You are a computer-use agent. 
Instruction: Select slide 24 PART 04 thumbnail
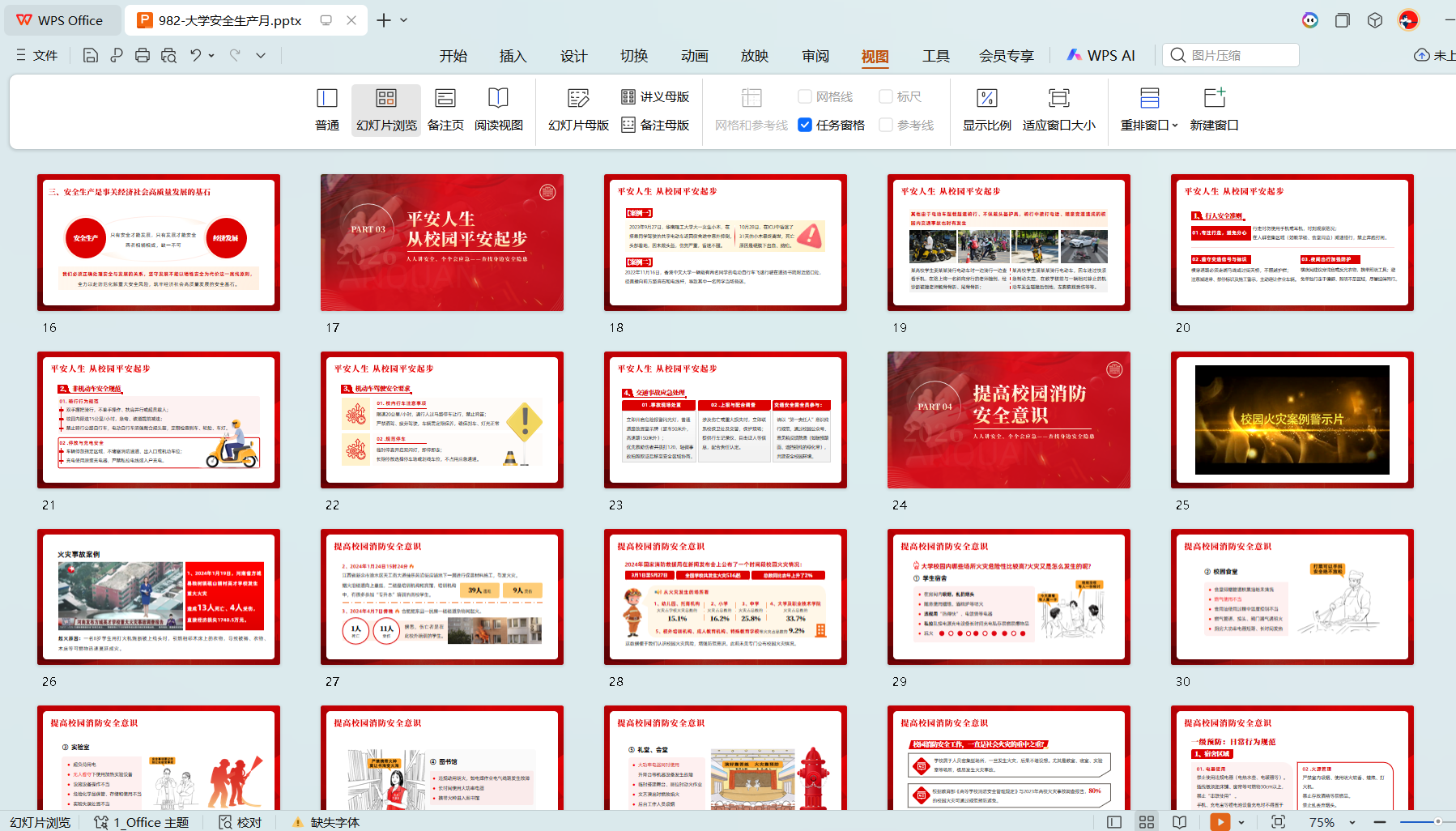1009,420
